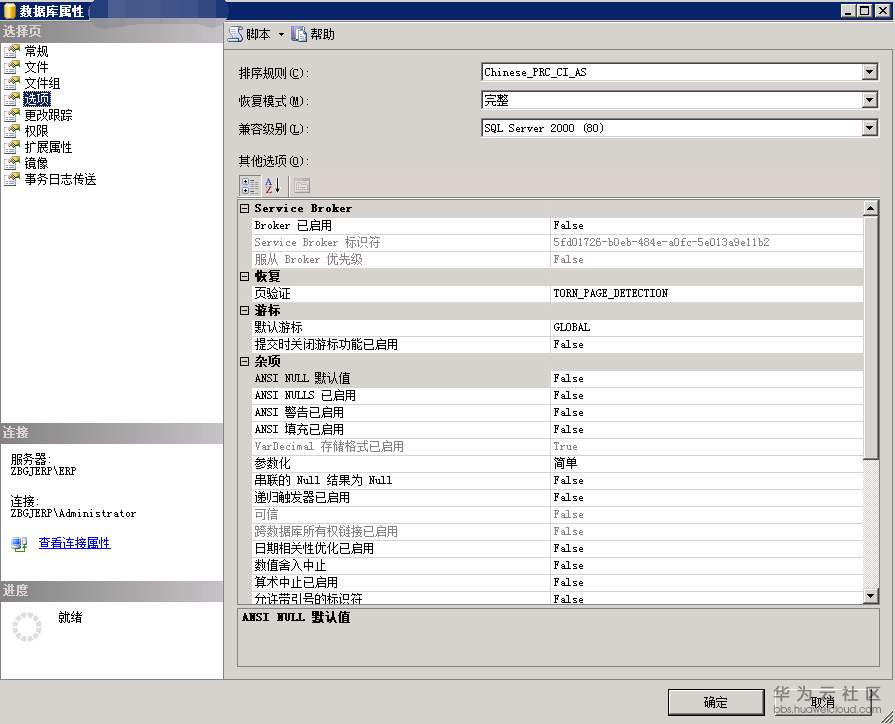Click the 确定 button

point(716,702)
